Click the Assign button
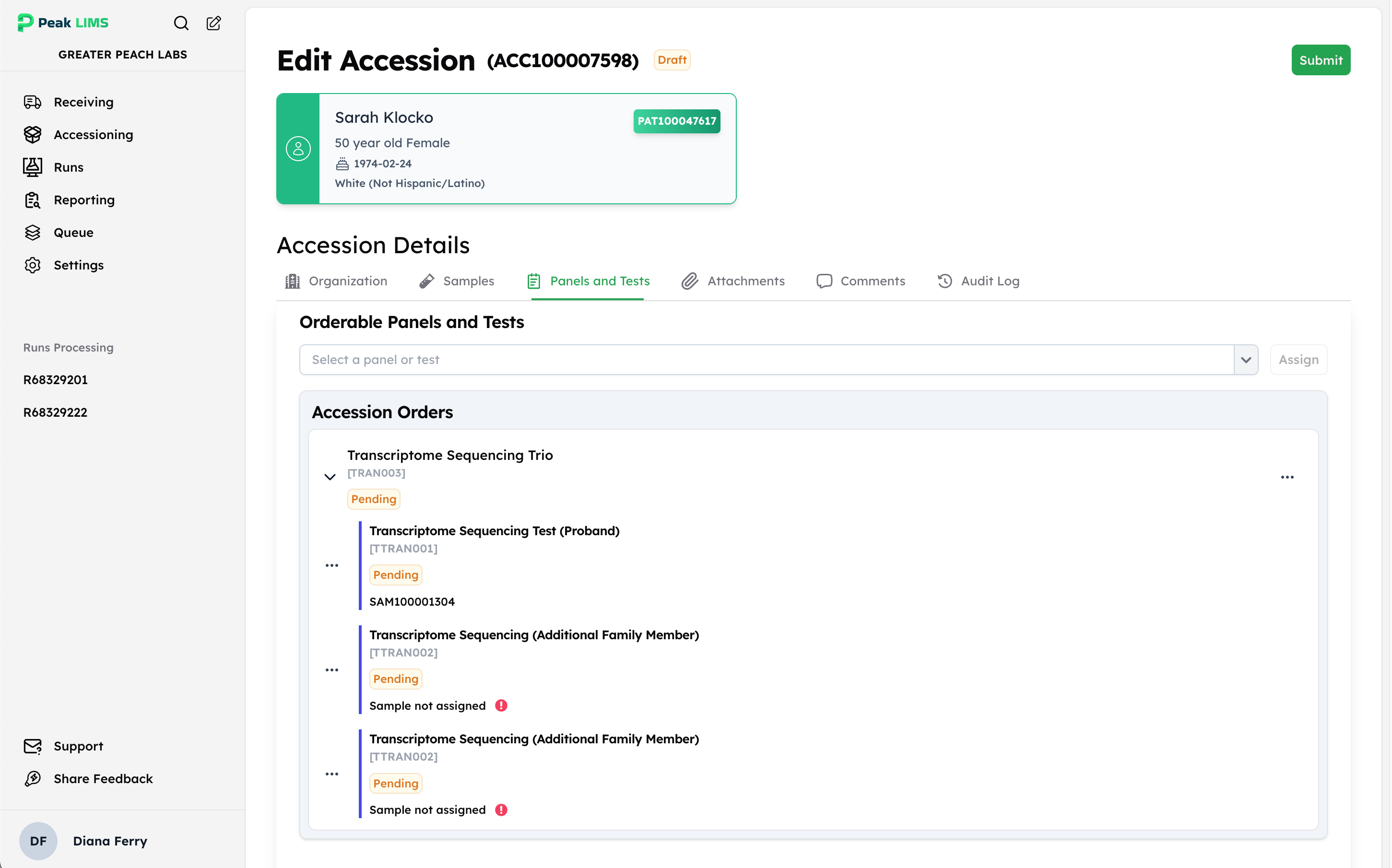 pos(1299,359)
